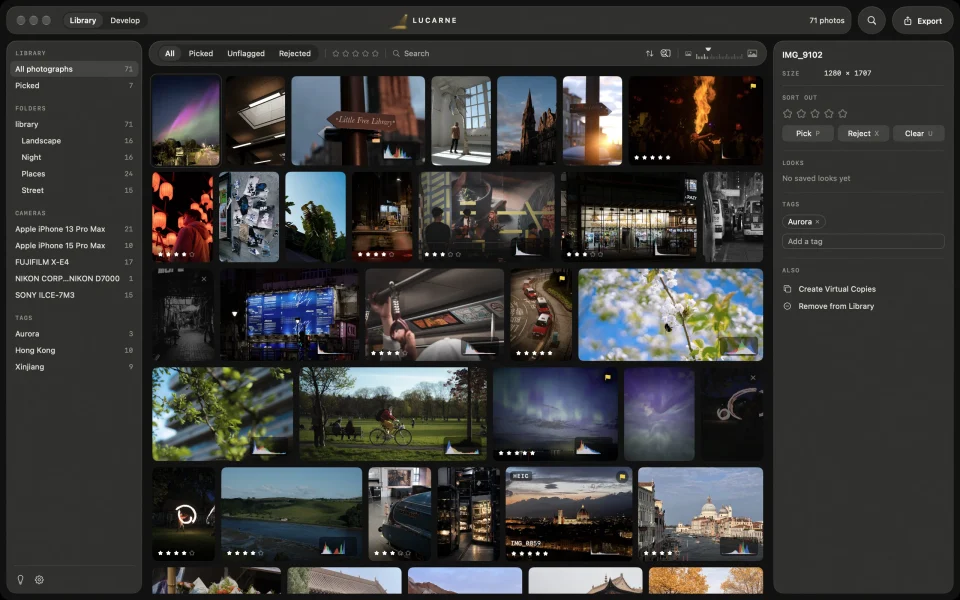Open the settings gear in the sidebar

[39, 579]
